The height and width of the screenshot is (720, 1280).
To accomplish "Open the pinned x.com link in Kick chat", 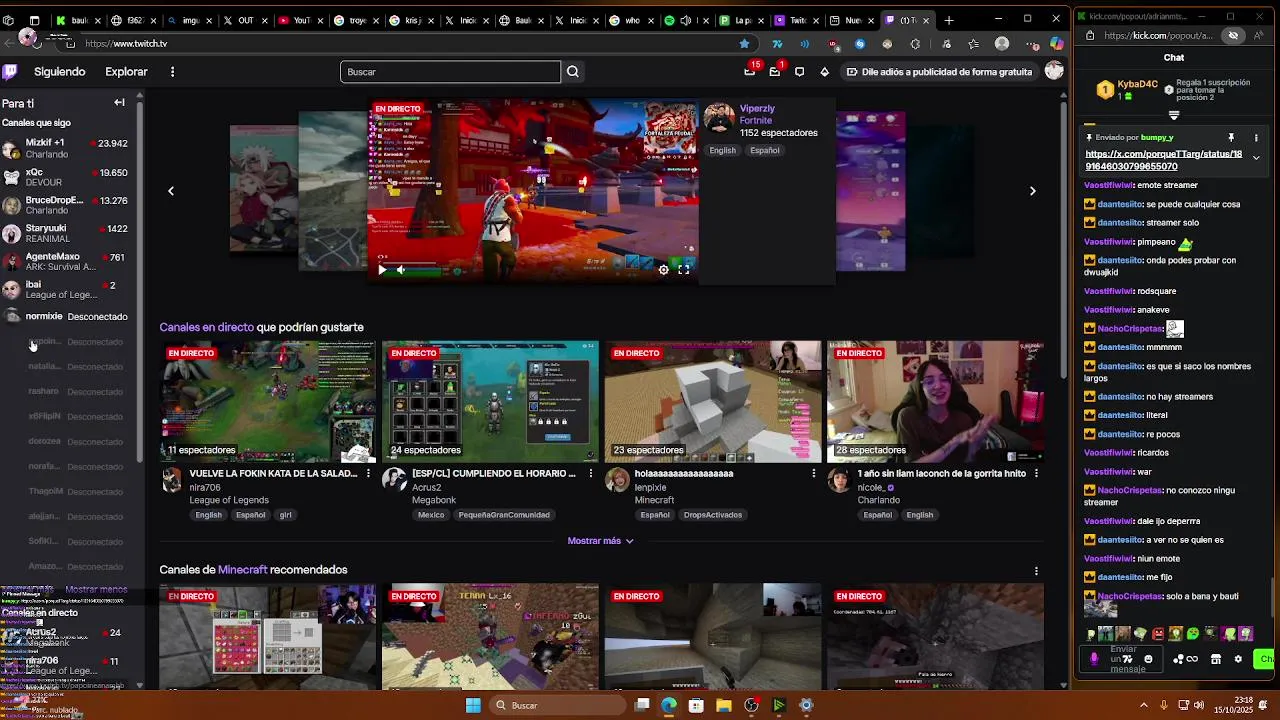I will pyautogui.click(x=1163, y=160).
